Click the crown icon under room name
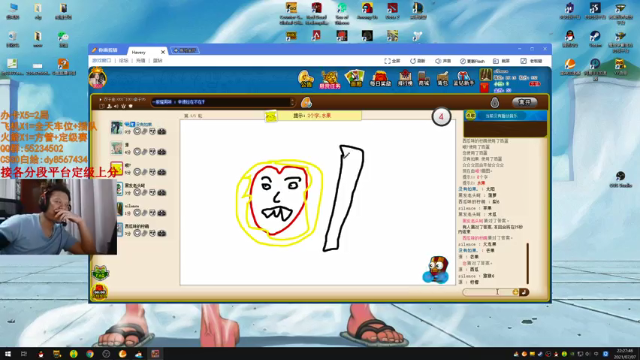The height and width of the screenshot is (360, 640). 123,106
